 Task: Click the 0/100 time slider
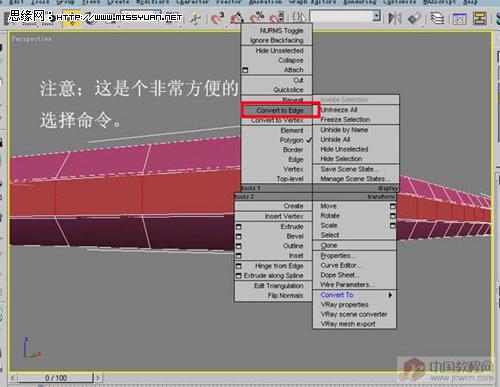pyautogui.click(x=56, y=378)
